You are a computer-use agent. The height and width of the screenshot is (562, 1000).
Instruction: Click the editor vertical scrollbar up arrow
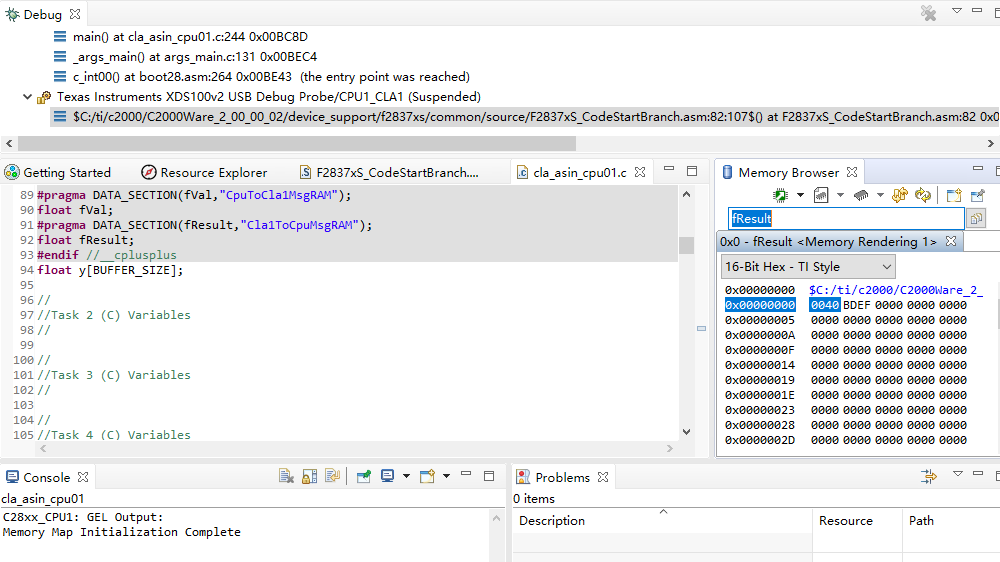click(686, 194)
